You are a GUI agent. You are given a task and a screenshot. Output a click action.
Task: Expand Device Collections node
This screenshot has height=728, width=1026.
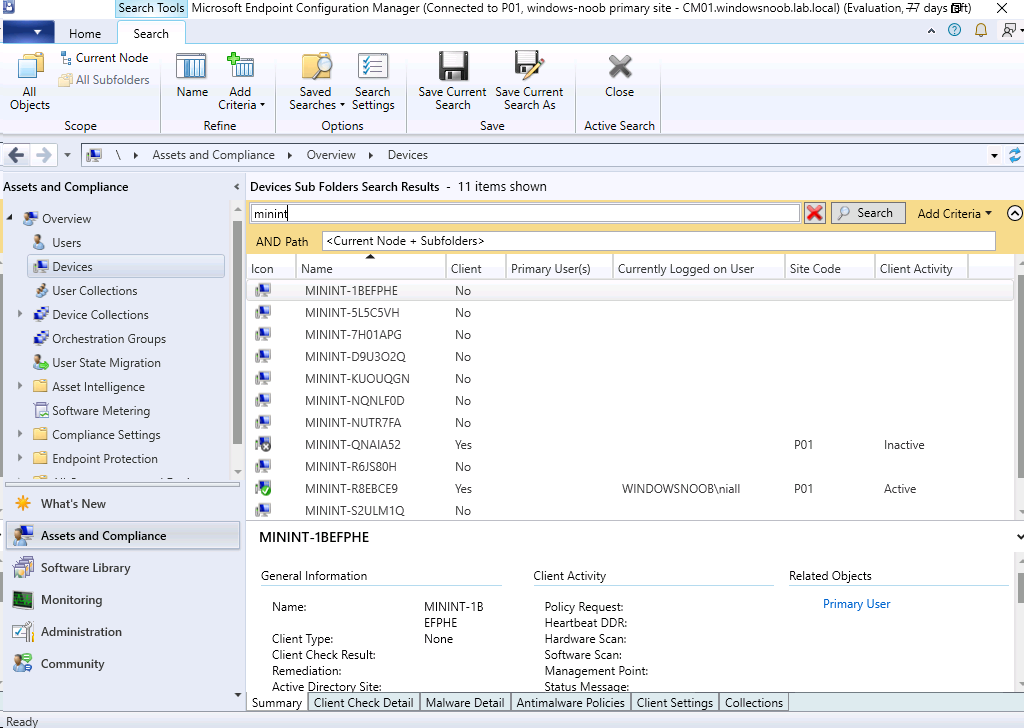click(x=20, y=314)
